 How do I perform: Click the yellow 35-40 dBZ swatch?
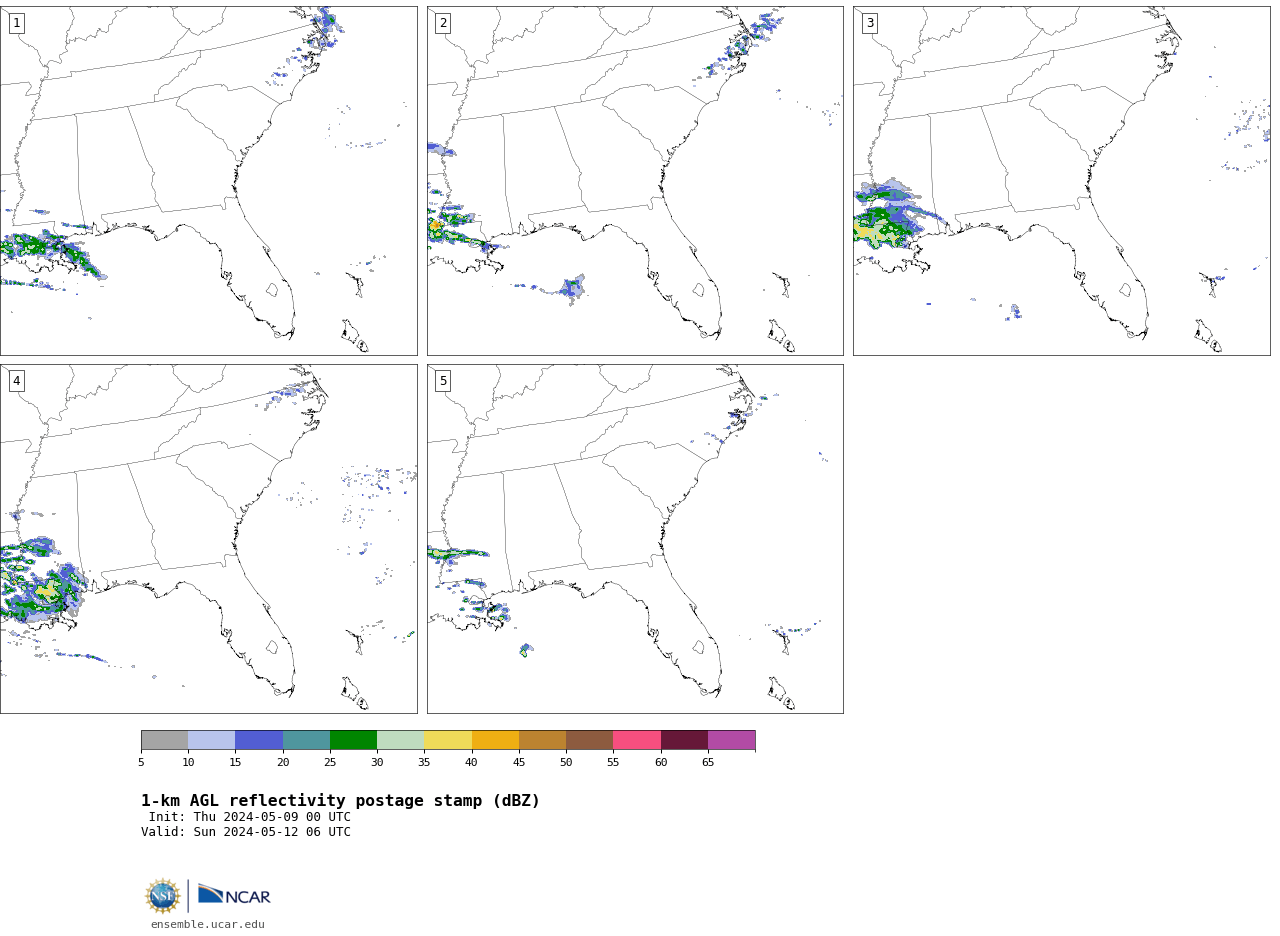pyautogui.click(x=448, y=740)
